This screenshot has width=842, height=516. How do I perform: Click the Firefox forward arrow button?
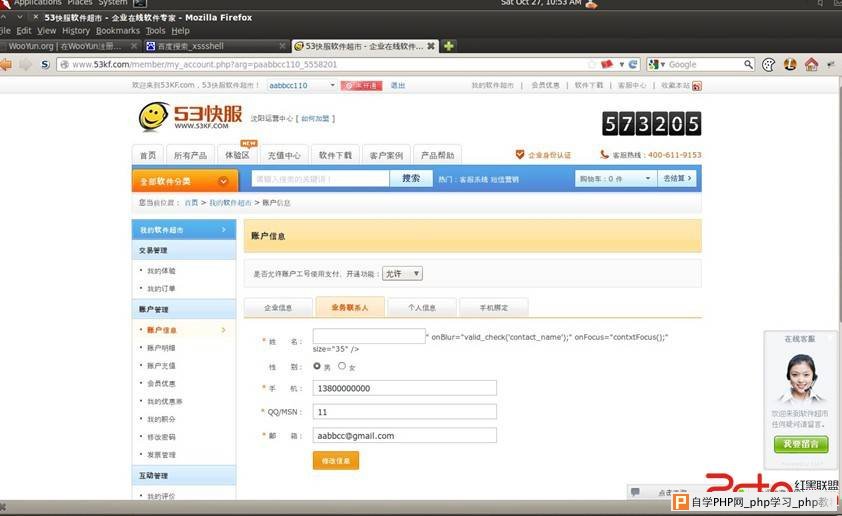25,64
